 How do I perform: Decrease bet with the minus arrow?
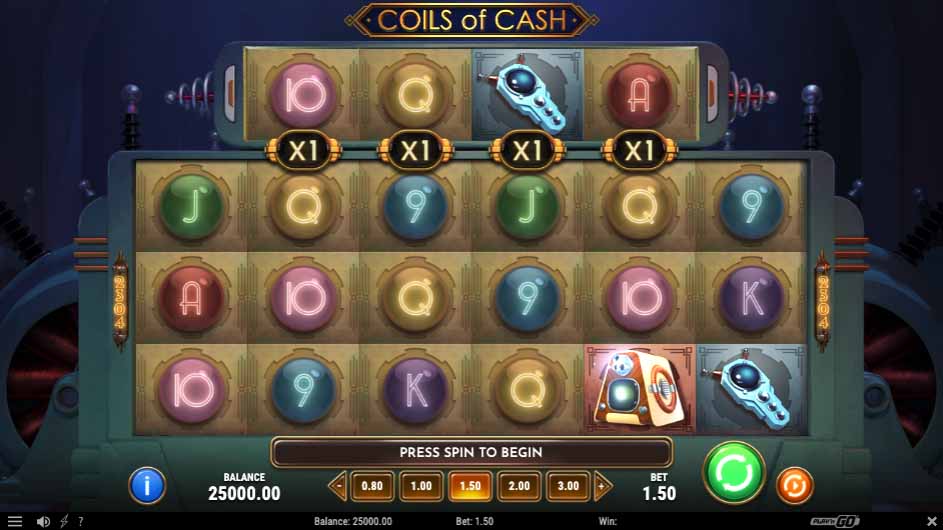pos(339,486)
